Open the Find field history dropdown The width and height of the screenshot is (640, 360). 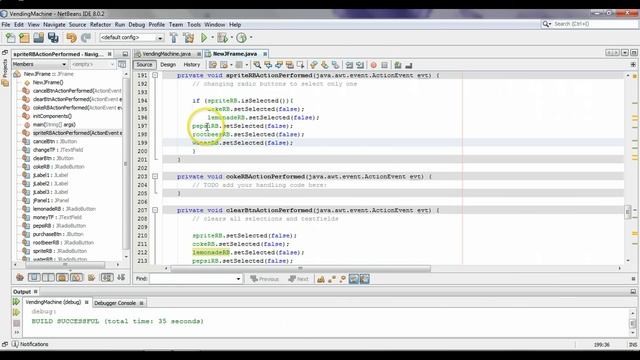238,279
